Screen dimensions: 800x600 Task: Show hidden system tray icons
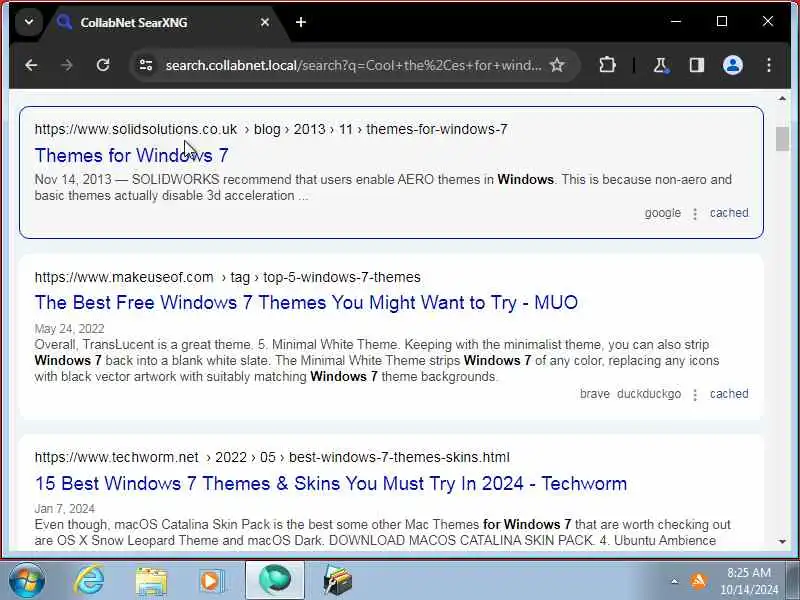point(674,581)
